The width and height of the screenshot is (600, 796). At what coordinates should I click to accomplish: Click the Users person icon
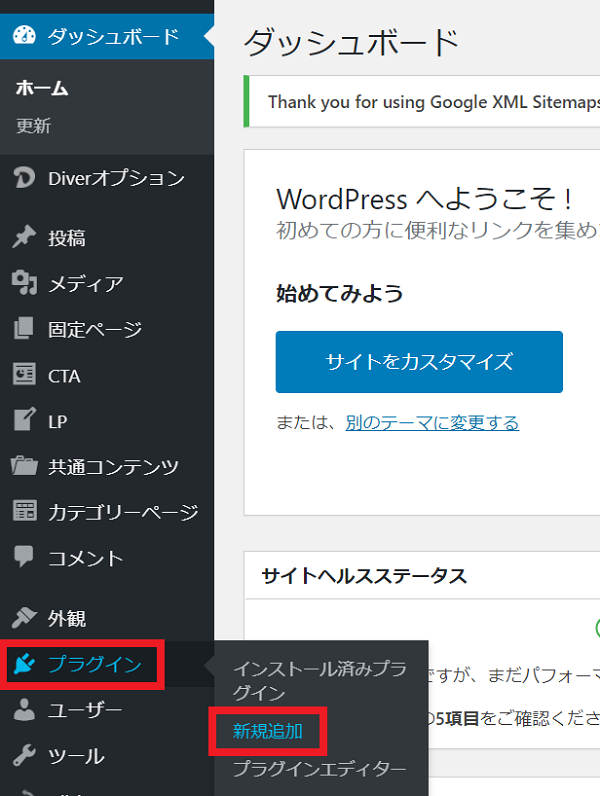click(24, 709)
